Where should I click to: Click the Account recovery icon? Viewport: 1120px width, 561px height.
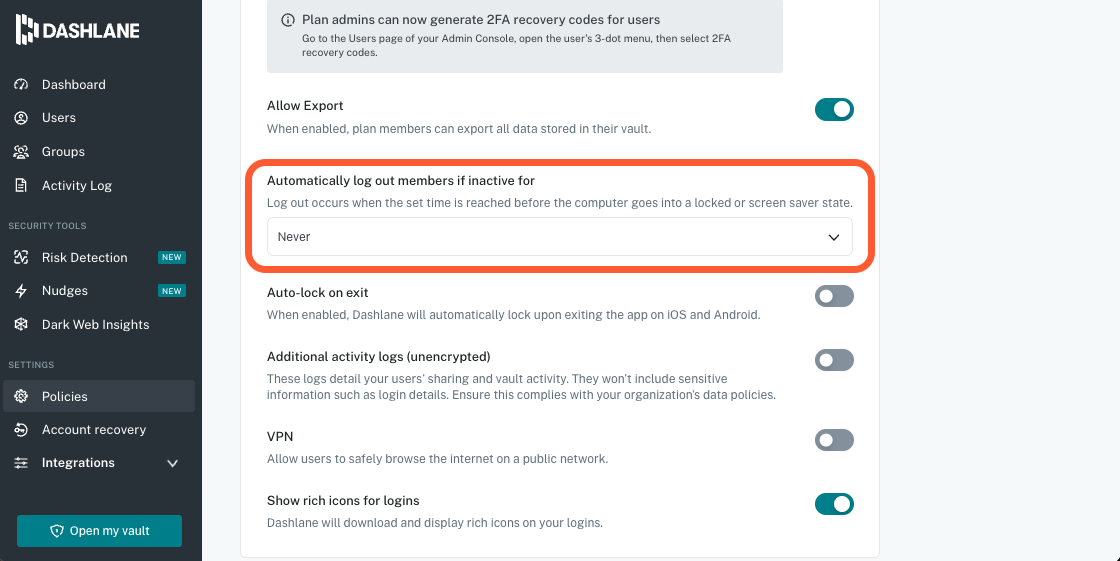21,430
